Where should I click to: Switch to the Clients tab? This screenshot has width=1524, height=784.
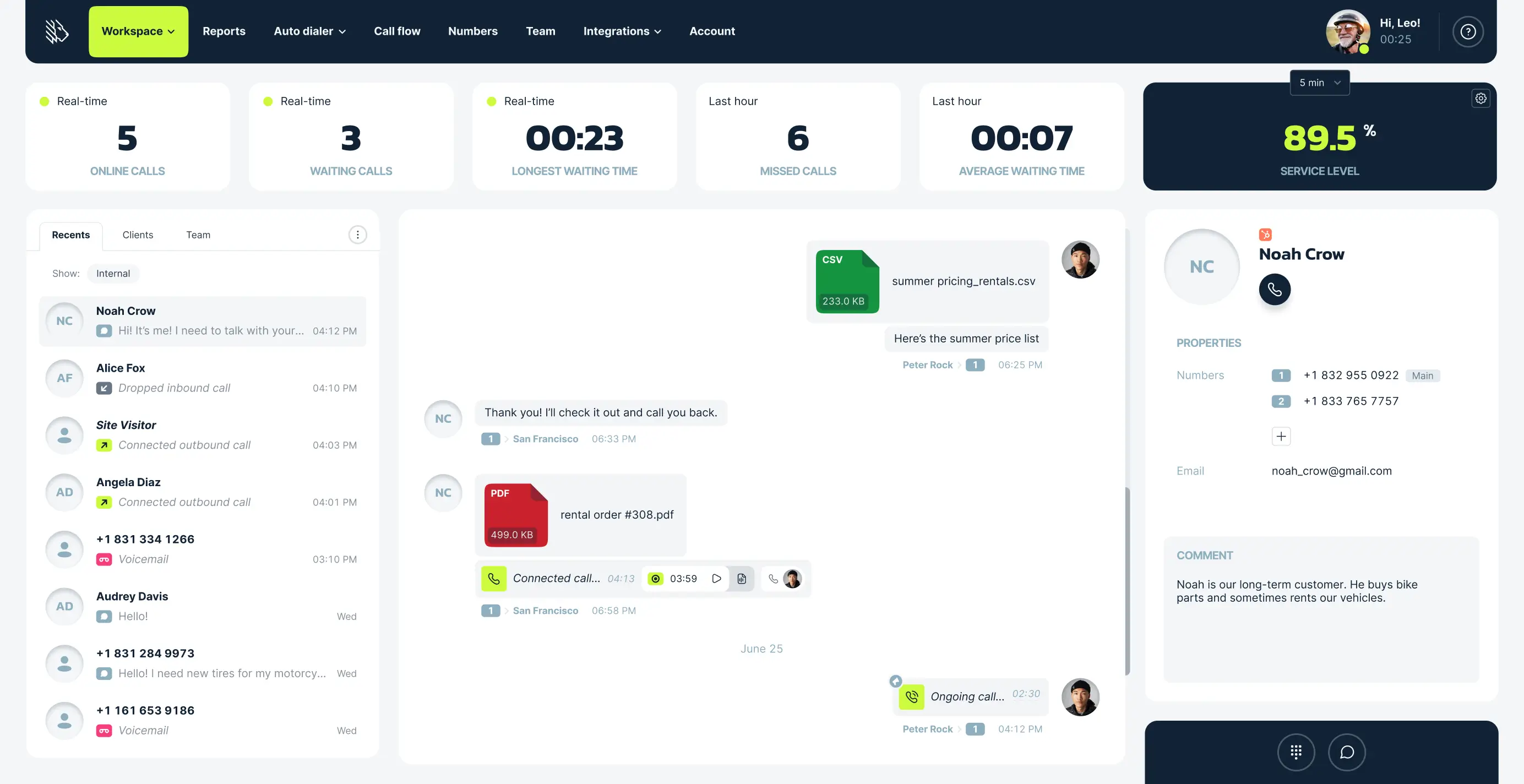tap(138, 235)
